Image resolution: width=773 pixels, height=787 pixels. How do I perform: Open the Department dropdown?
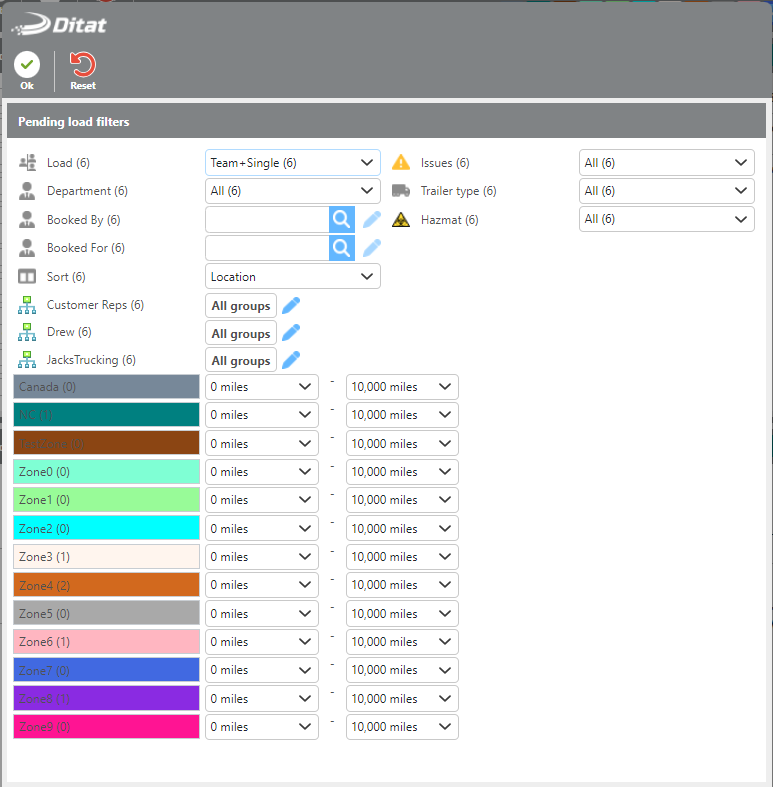coord(292,191)
